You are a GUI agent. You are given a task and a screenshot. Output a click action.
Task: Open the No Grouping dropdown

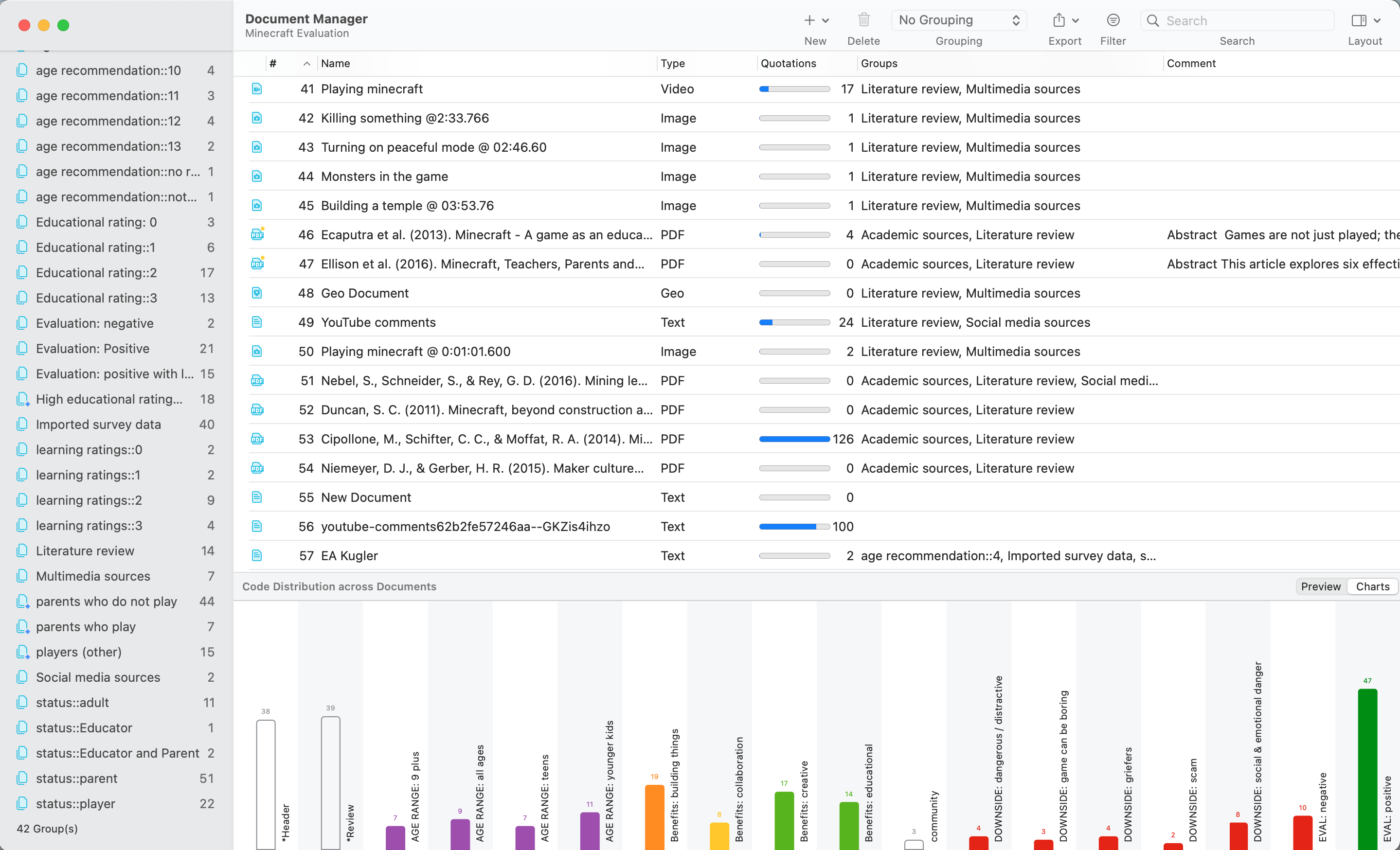[958, 20]
